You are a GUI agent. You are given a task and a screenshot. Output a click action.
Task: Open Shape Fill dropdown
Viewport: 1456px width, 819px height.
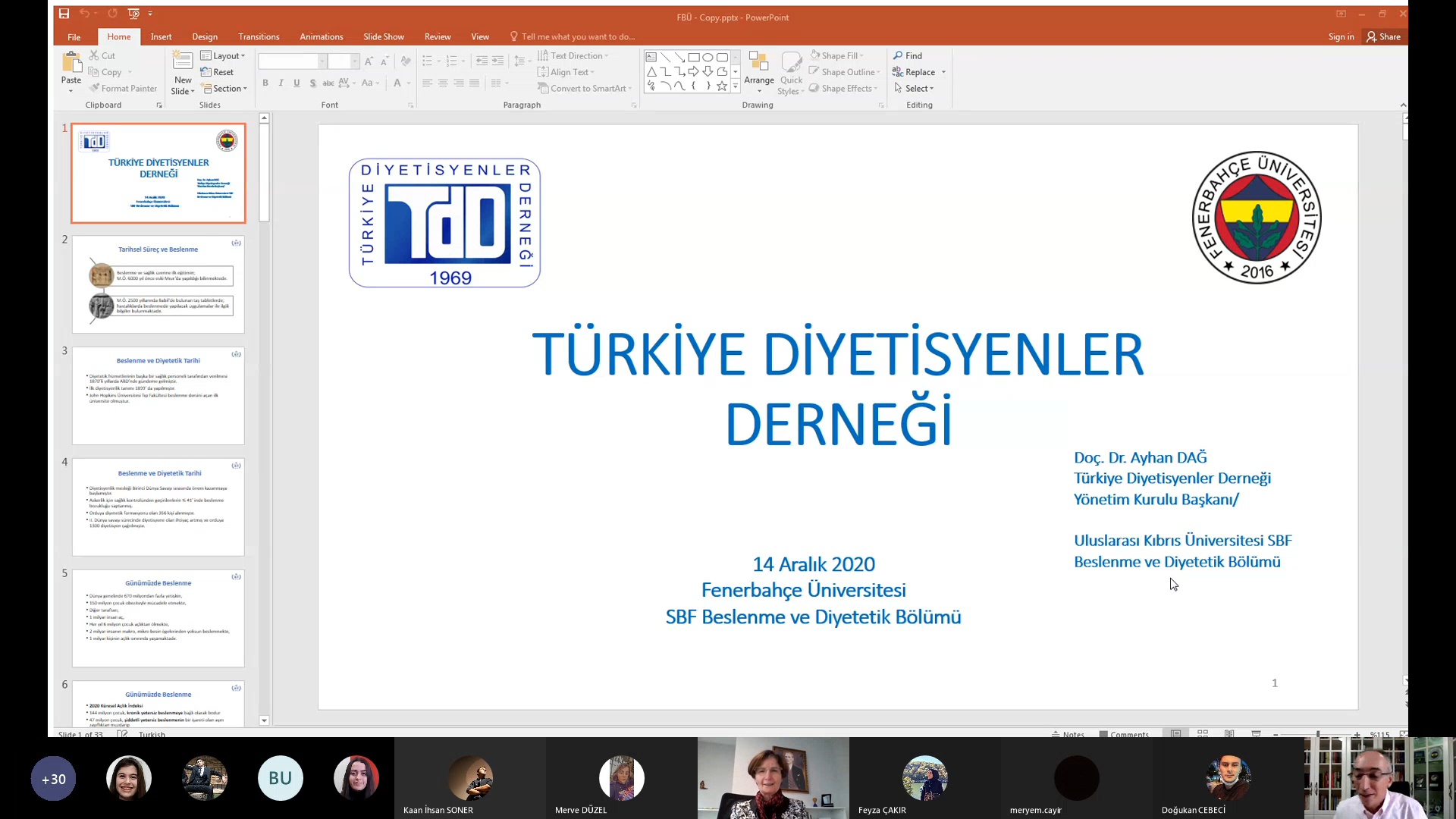[837, 55]
